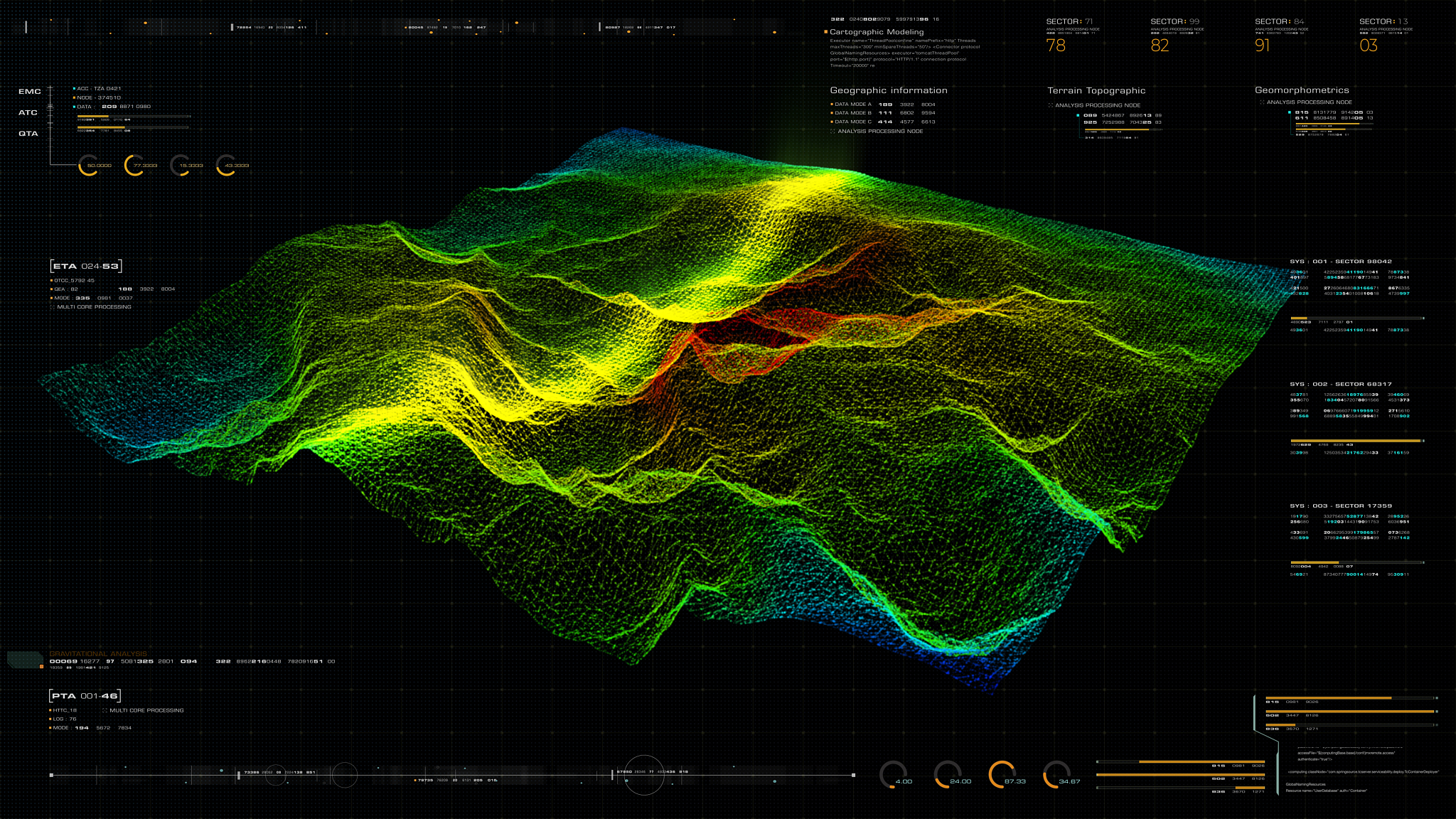Select the EMC label in left scale
Viewport: 1456px width, 819px height.
(29, 92)
